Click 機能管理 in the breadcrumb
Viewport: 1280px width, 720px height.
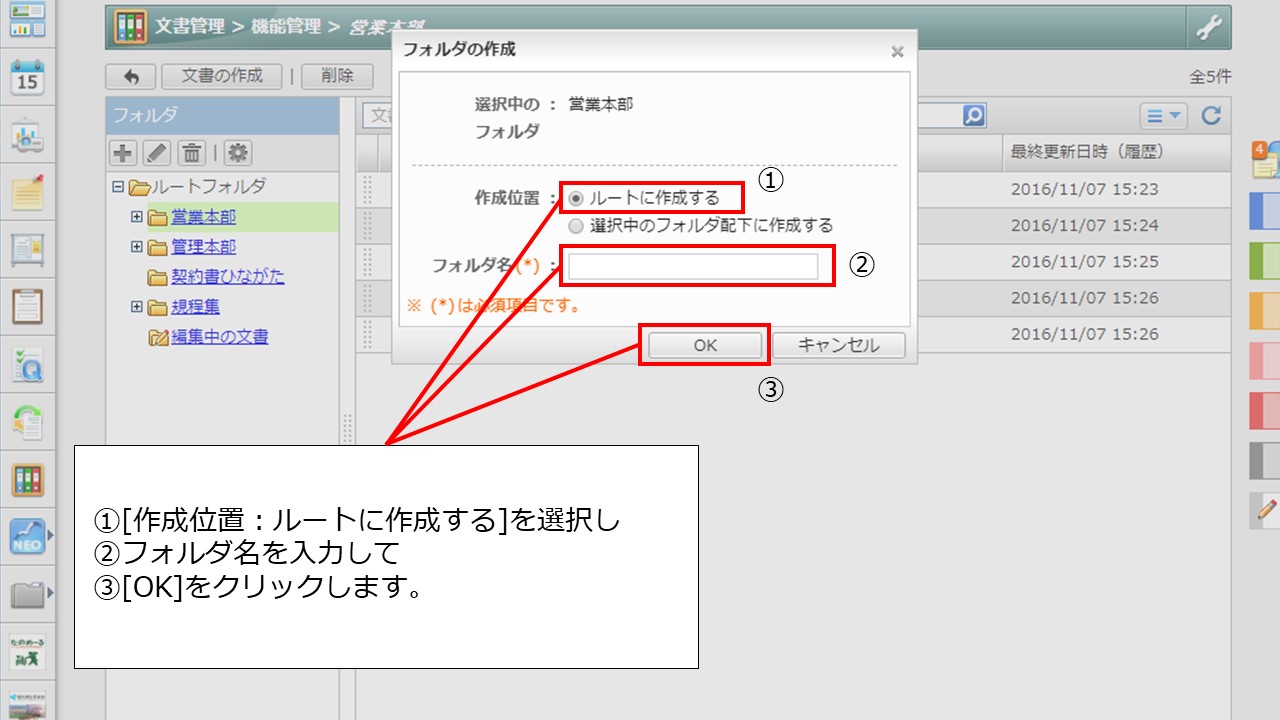286,27
